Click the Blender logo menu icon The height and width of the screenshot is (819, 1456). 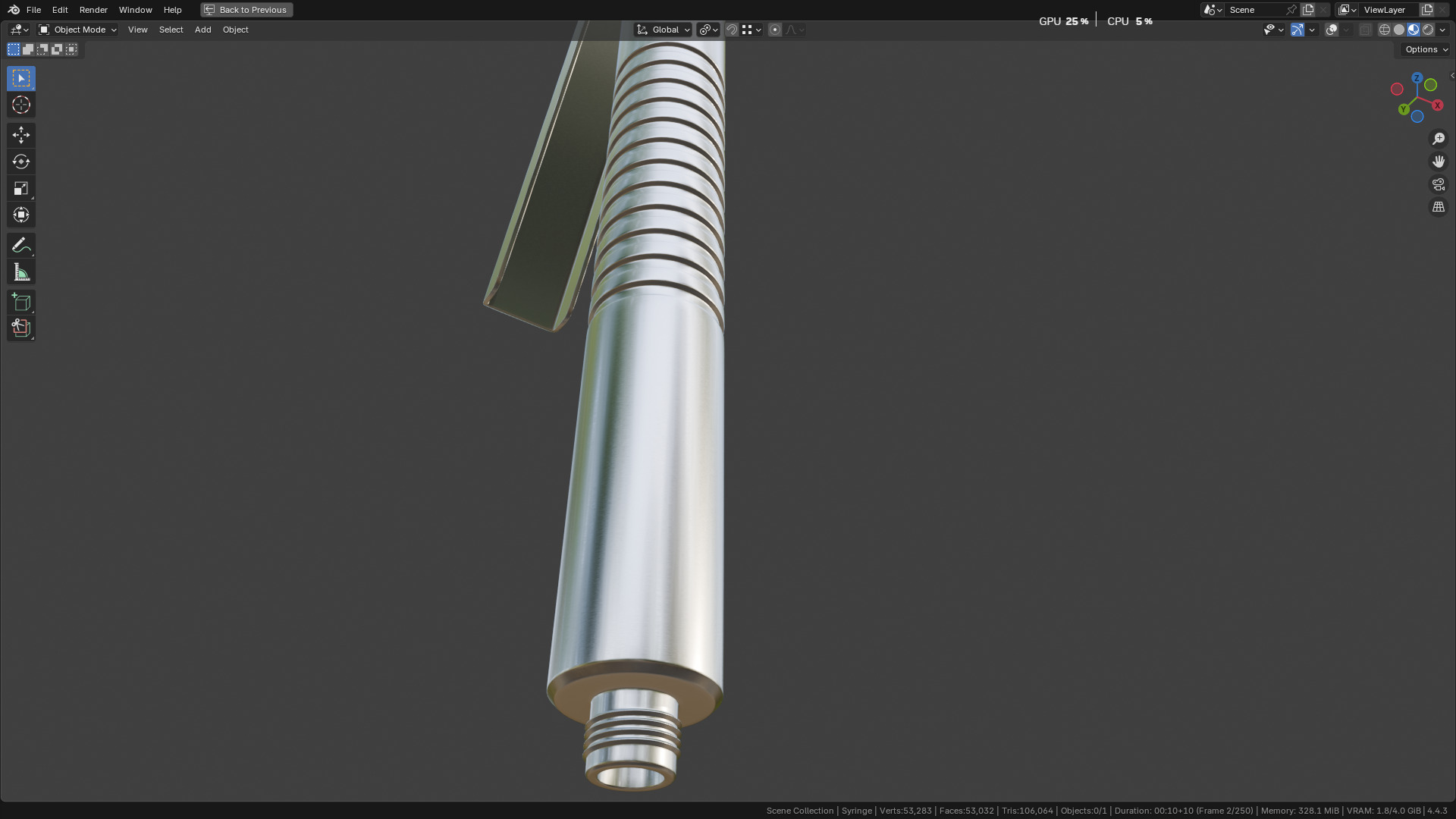14,10
